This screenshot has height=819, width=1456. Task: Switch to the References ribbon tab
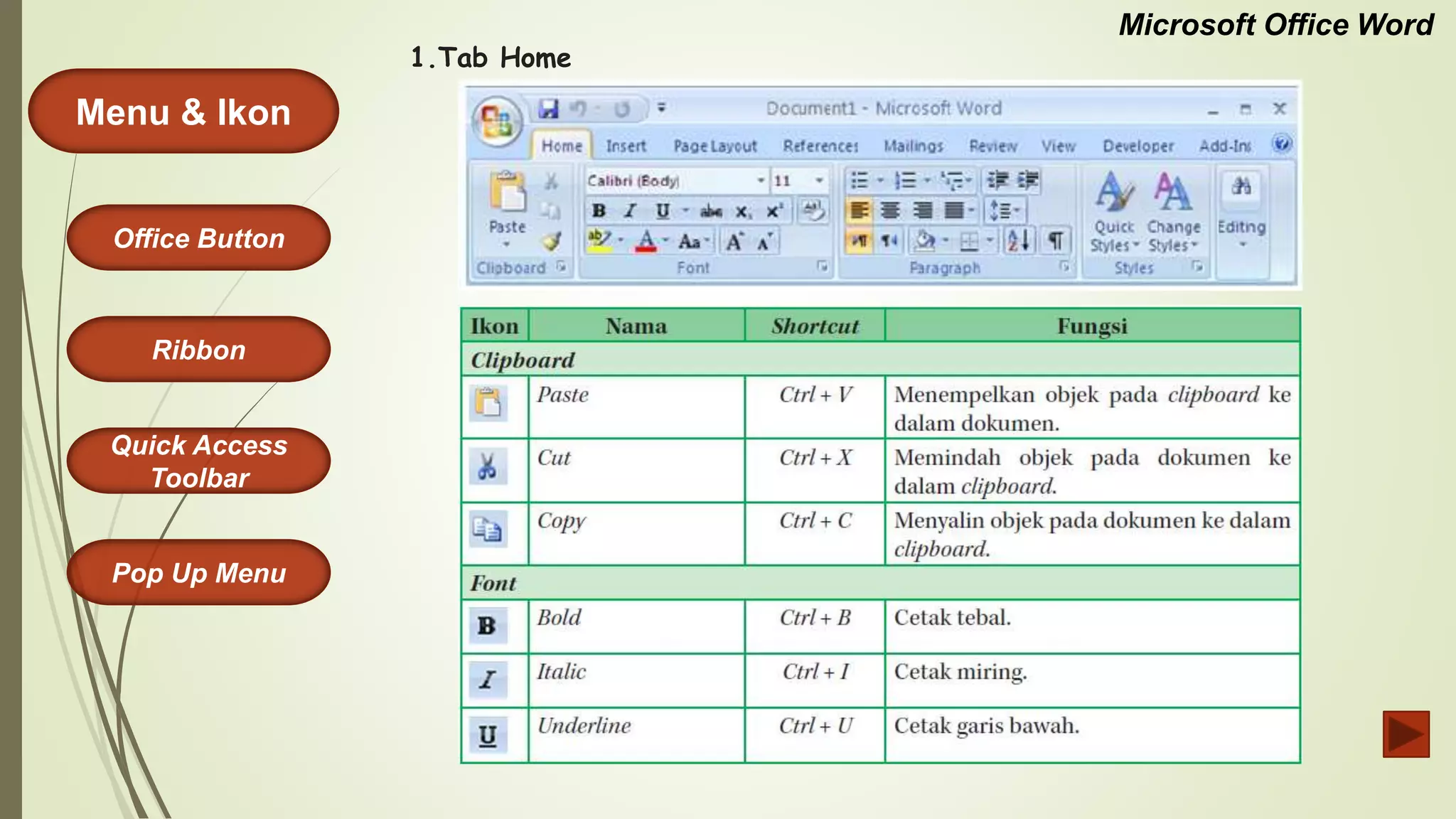(821, 146)
